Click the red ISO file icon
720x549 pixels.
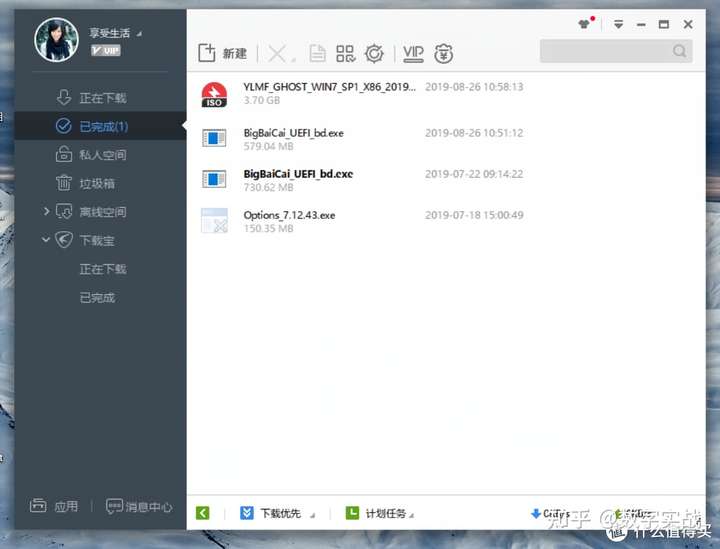[214, 95]
